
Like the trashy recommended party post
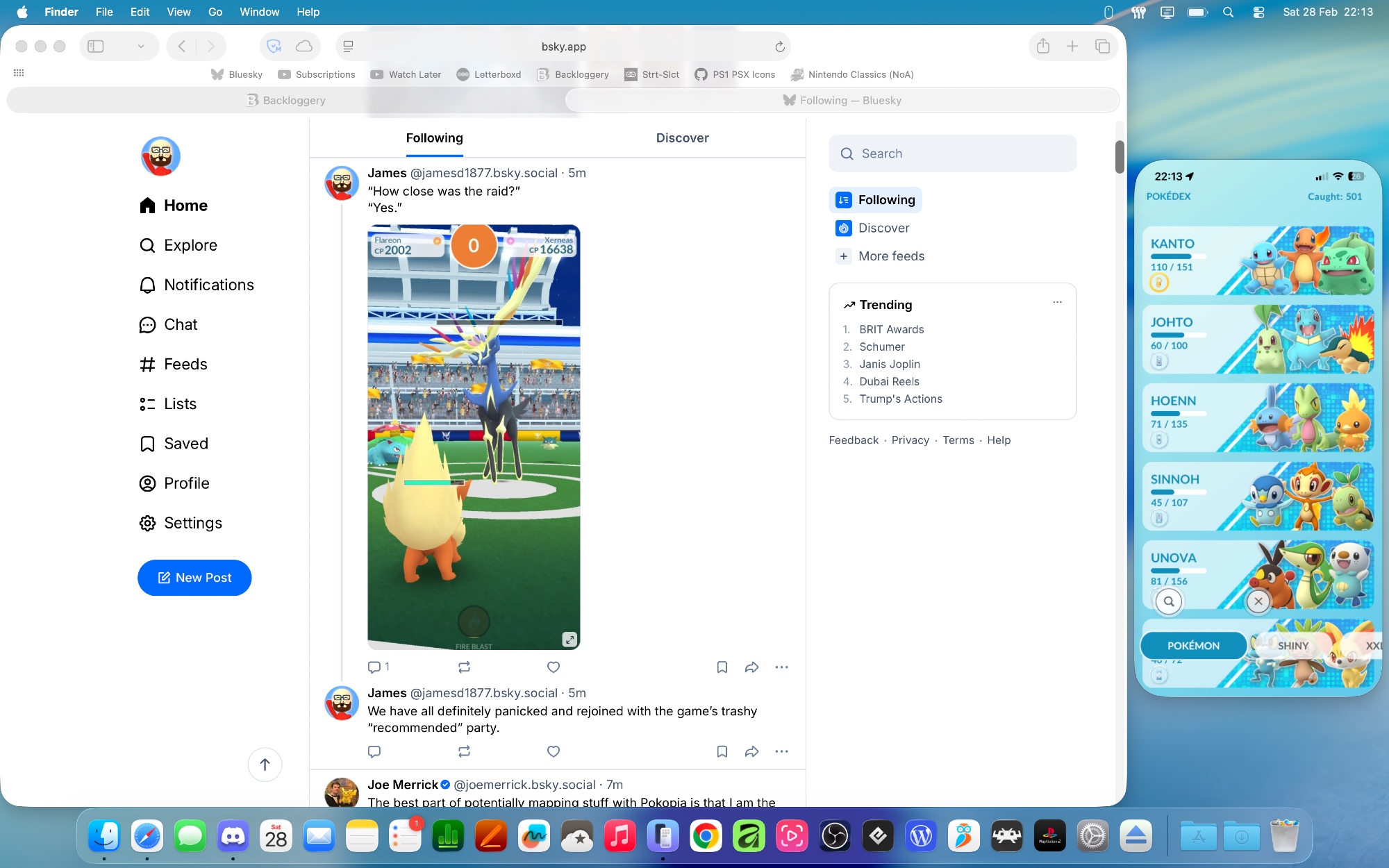[553, 751]
